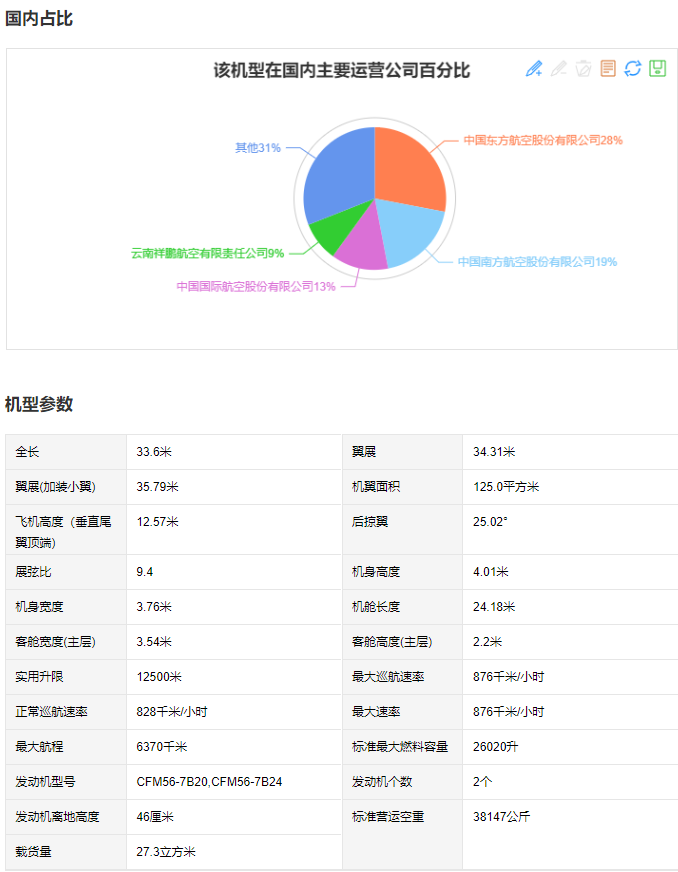Click the grey clear-marks trash icon
Screen dimensions: 678x872
pos(583,68)
